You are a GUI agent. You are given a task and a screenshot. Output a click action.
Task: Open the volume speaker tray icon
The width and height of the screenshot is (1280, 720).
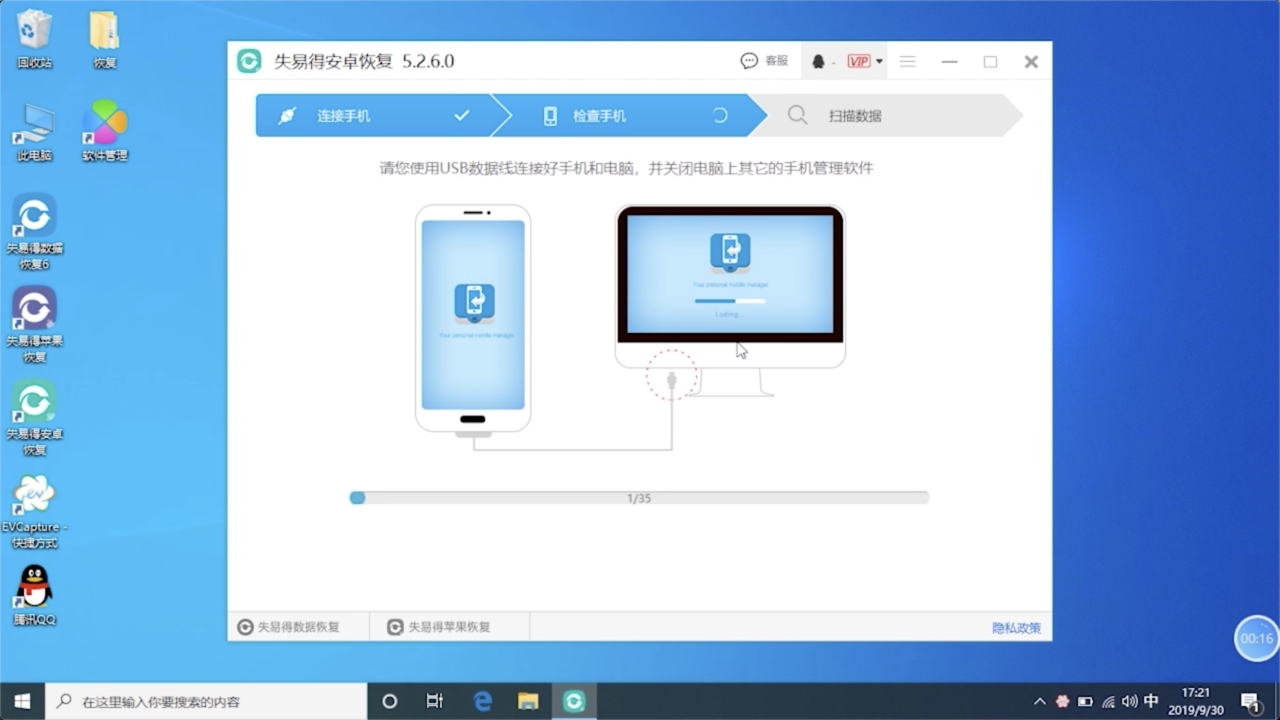[x=1130, y=702]
